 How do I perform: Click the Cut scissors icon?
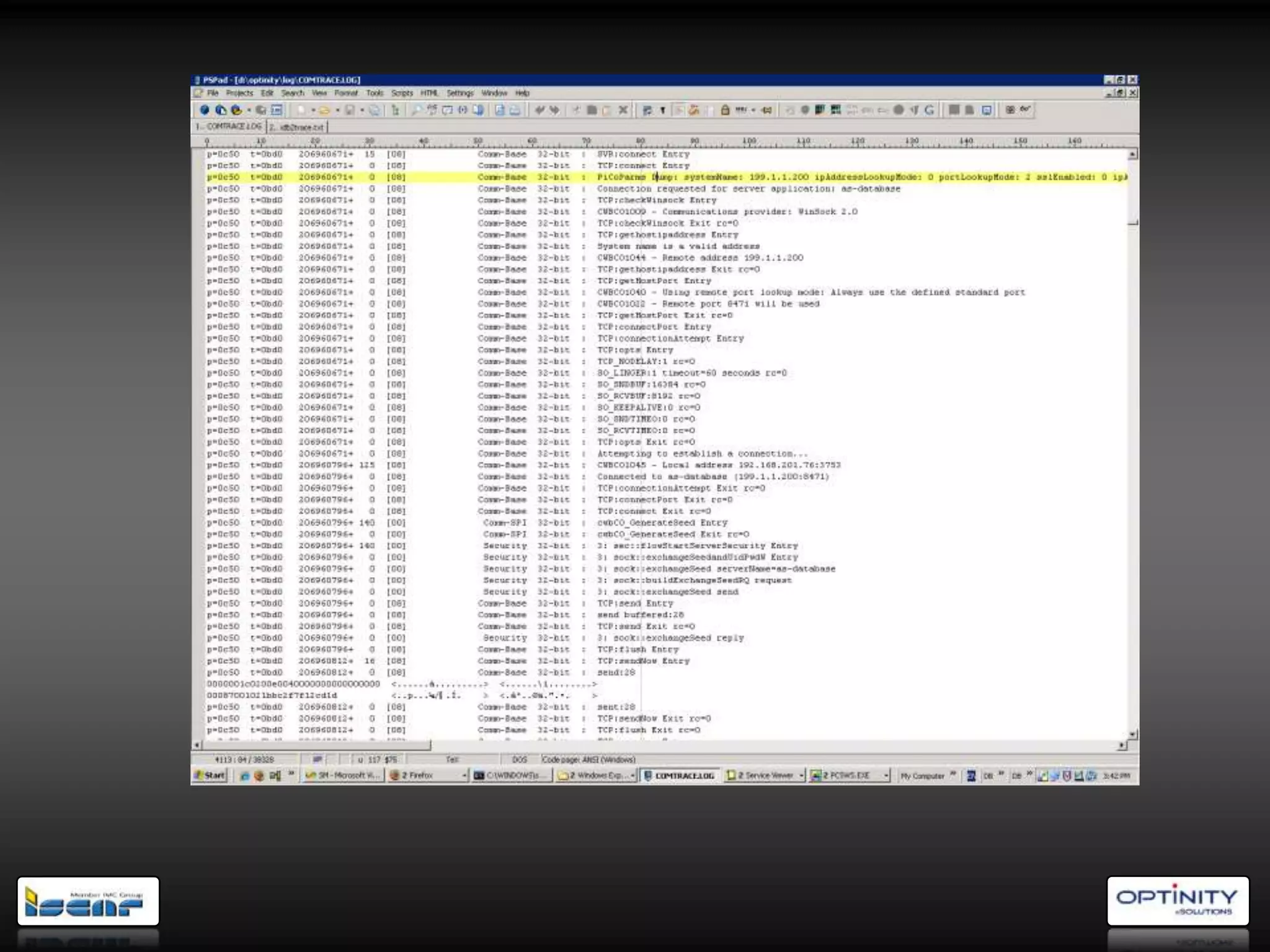[576, 110]
